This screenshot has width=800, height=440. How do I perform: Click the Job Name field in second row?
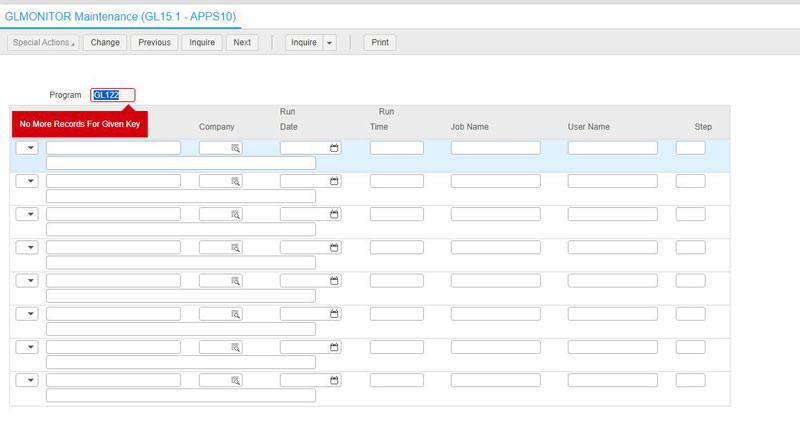click(496, 181)
